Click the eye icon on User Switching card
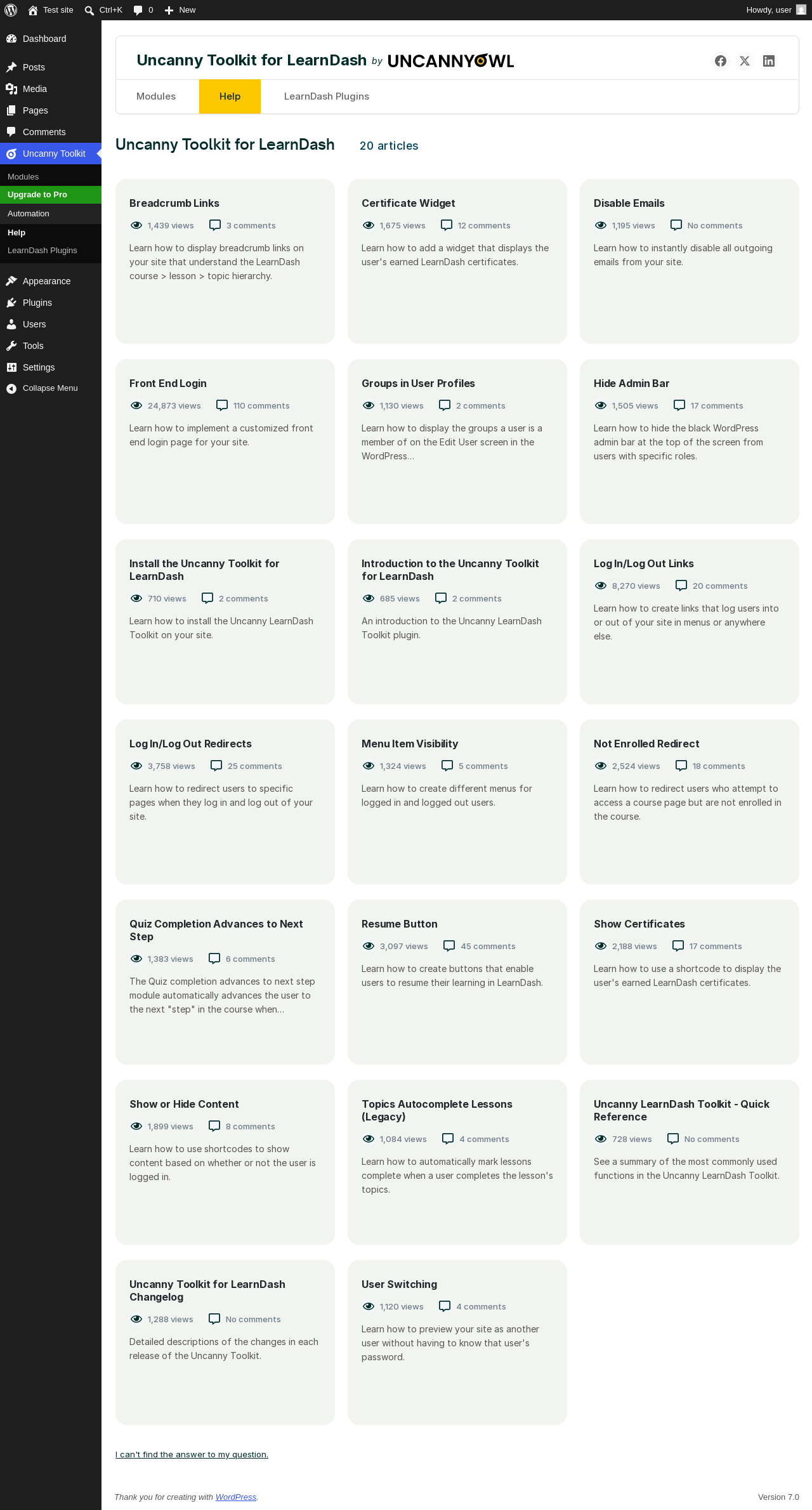This screenshot has height=1510, width=812. click(x=369, y=1306)
